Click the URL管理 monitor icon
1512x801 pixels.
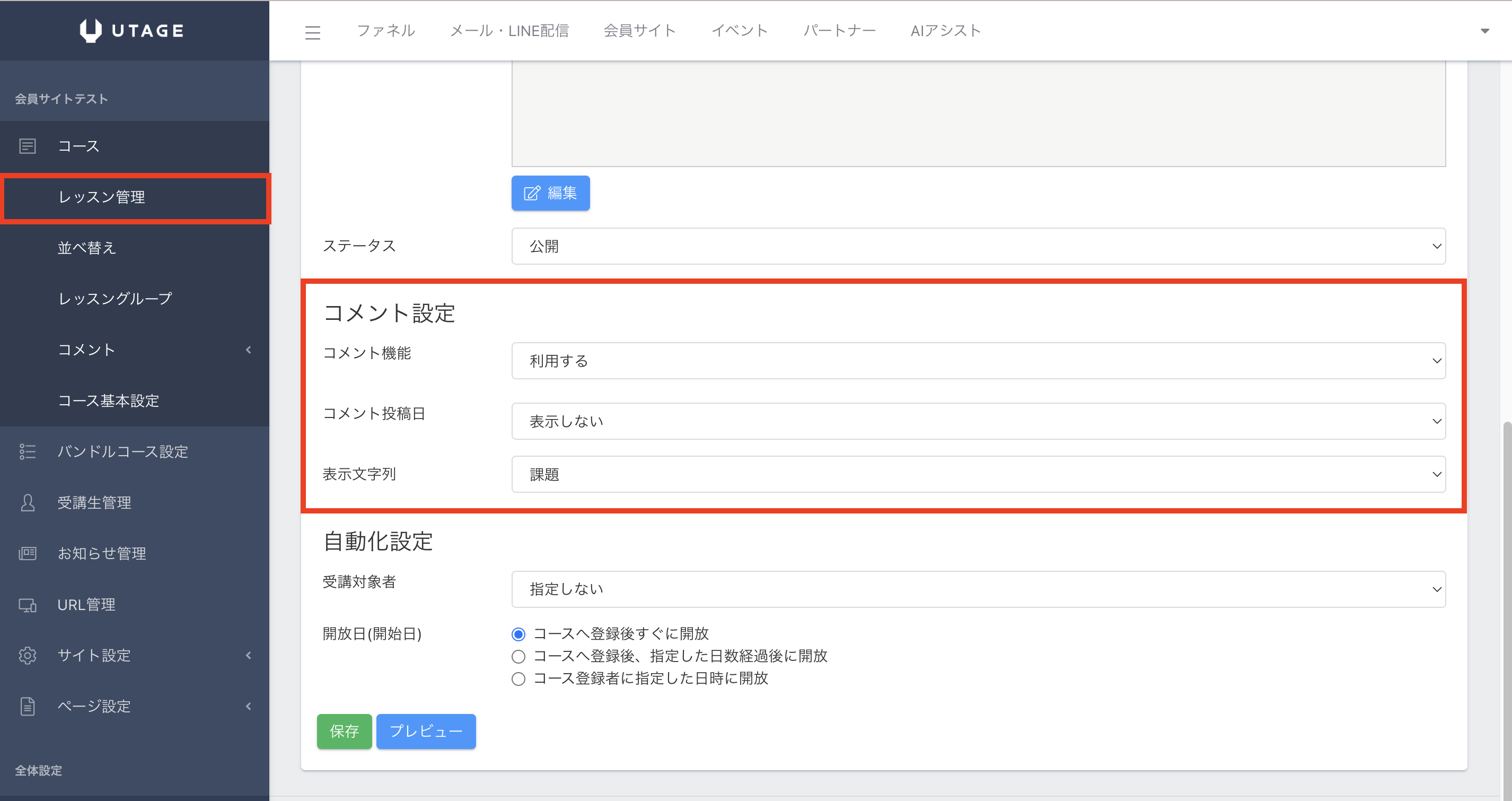[x=28, y=605]
